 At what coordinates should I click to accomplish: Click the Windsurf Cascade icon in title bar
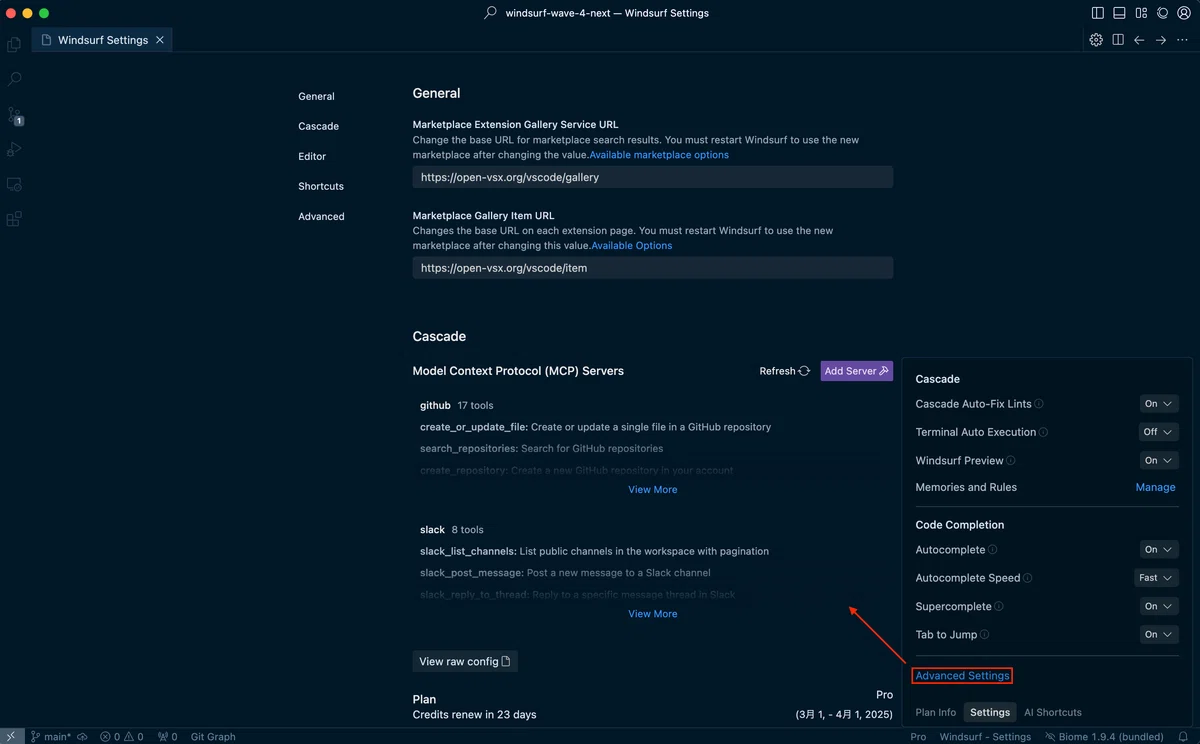[1162, 13]
